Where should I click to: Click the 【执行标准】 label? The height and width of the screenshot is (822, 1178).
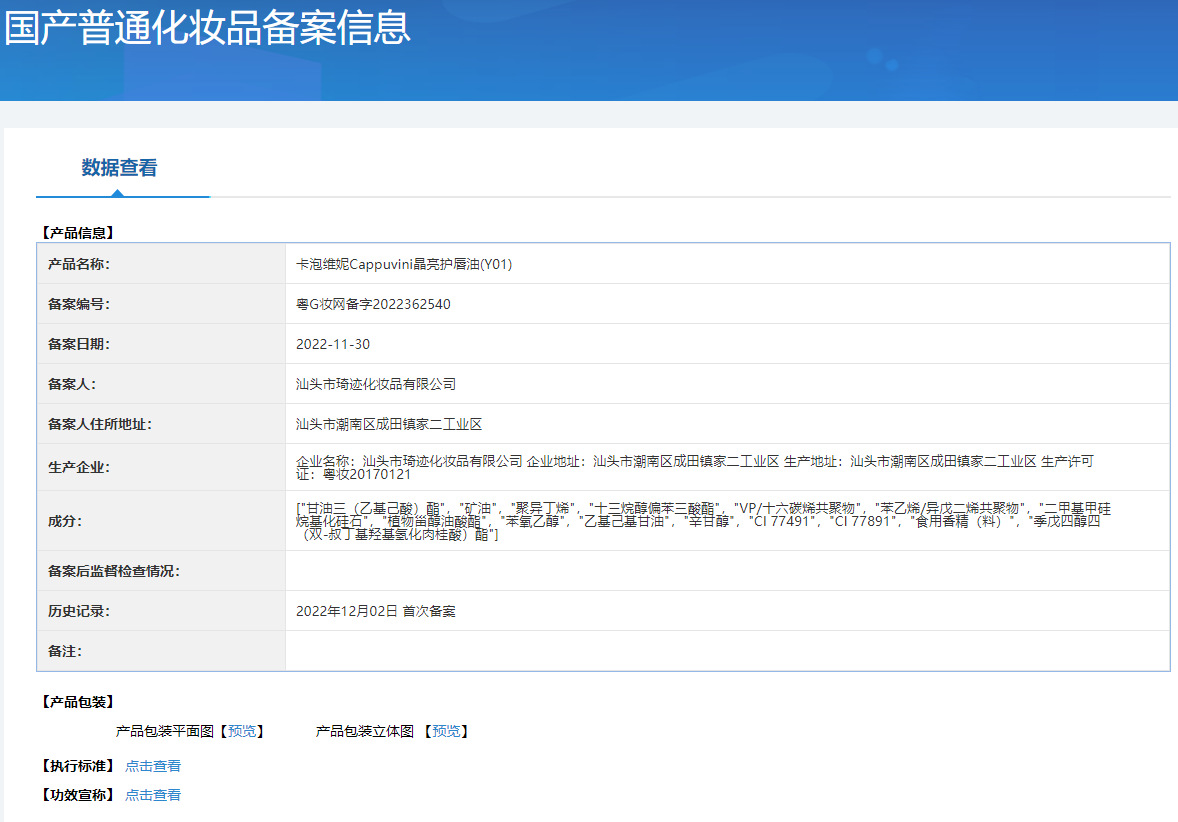click(77, 766)
